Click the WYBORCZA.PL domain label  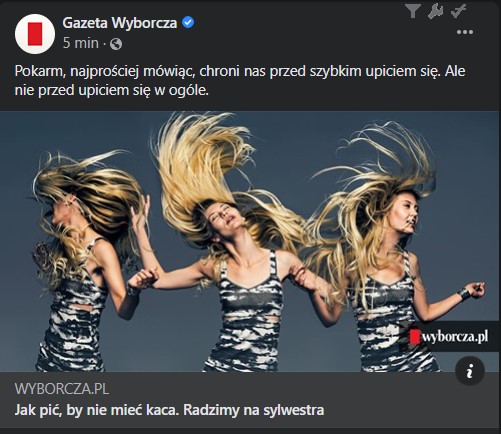[62, 389]
